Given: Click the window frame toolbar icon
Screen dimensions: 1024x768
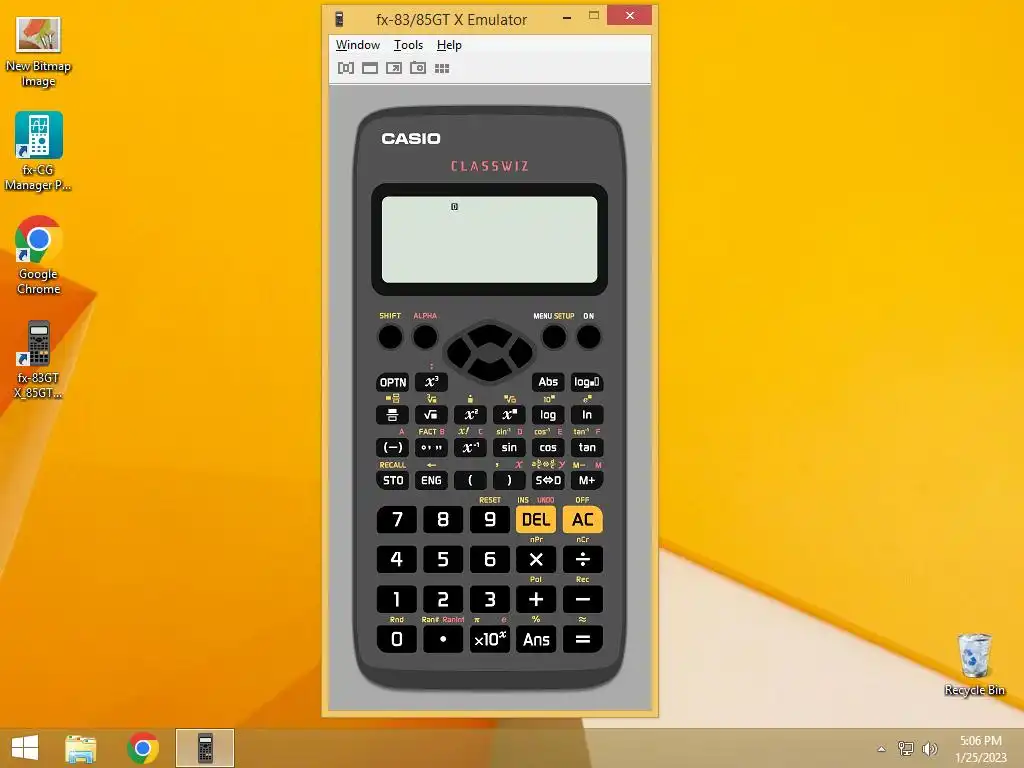Looking at the screenshot, I should 370,68.
